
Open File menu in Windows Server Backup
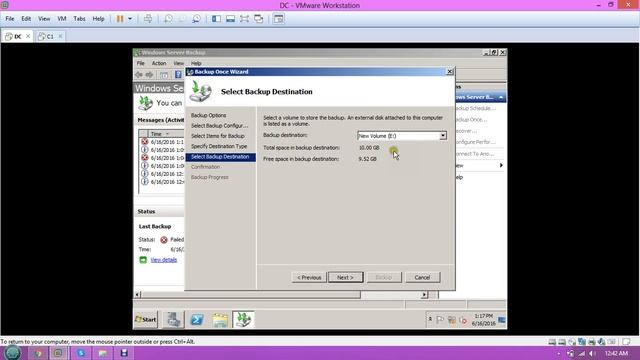(140, 63)
